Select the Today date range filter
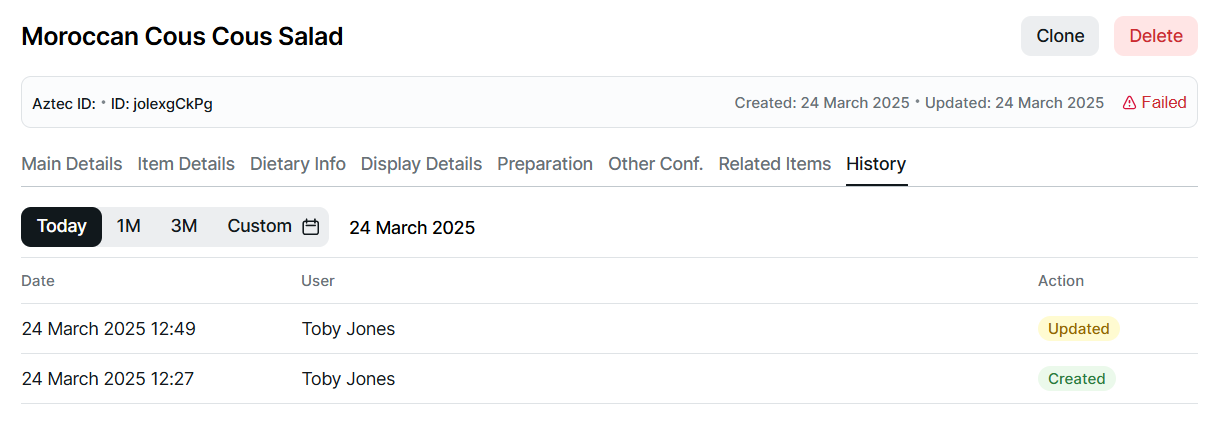This screenshot has width=1215, height=422. [x=62, y=227]
